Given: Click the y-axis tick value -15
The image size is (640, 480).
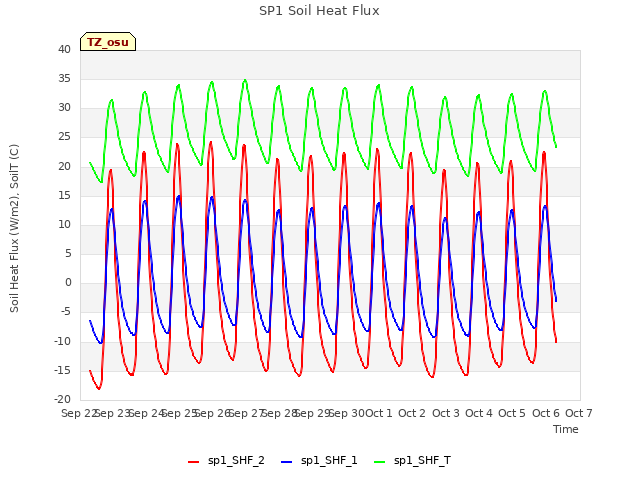Looking at the screenshot, I should coord(63,370).
